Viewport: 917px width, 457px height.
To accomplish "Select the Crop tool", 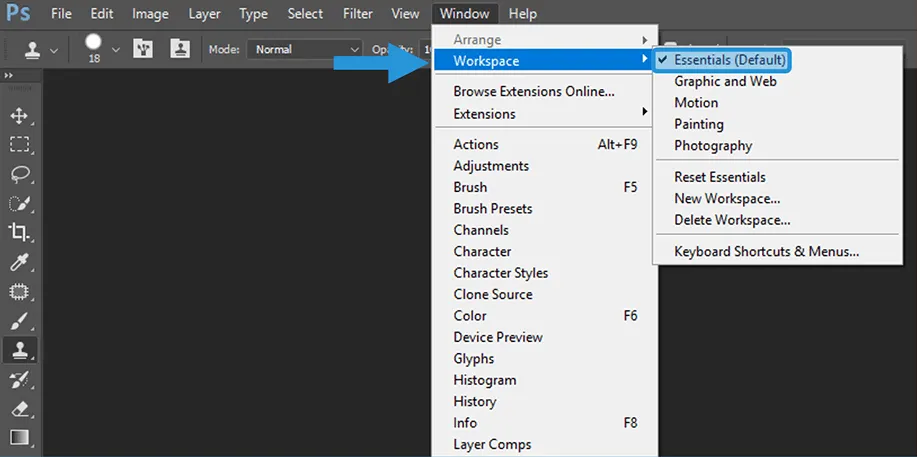I will (x=19, y=232).
